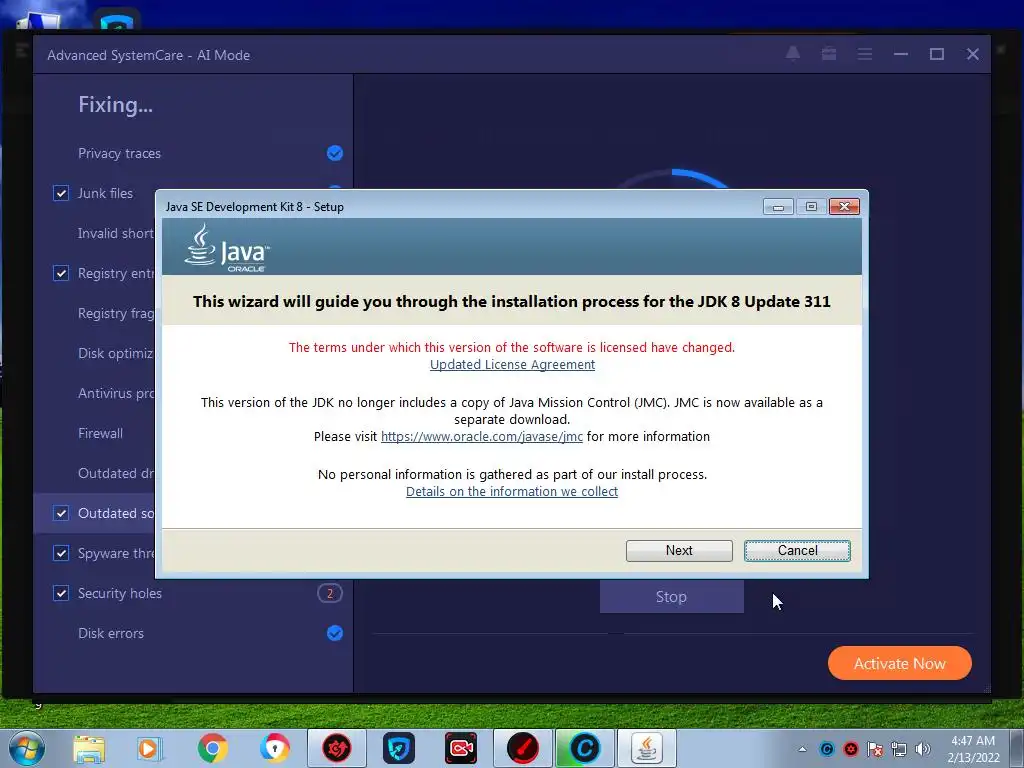Open File Explorer from the taskbar
The image size is (1024, 768).
pos(89,748)
